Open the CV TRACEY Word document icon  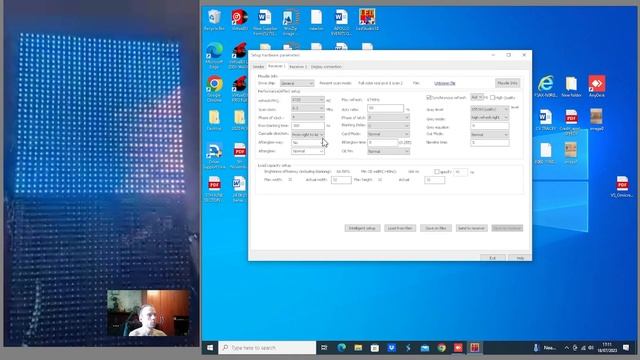coord(546,120)
